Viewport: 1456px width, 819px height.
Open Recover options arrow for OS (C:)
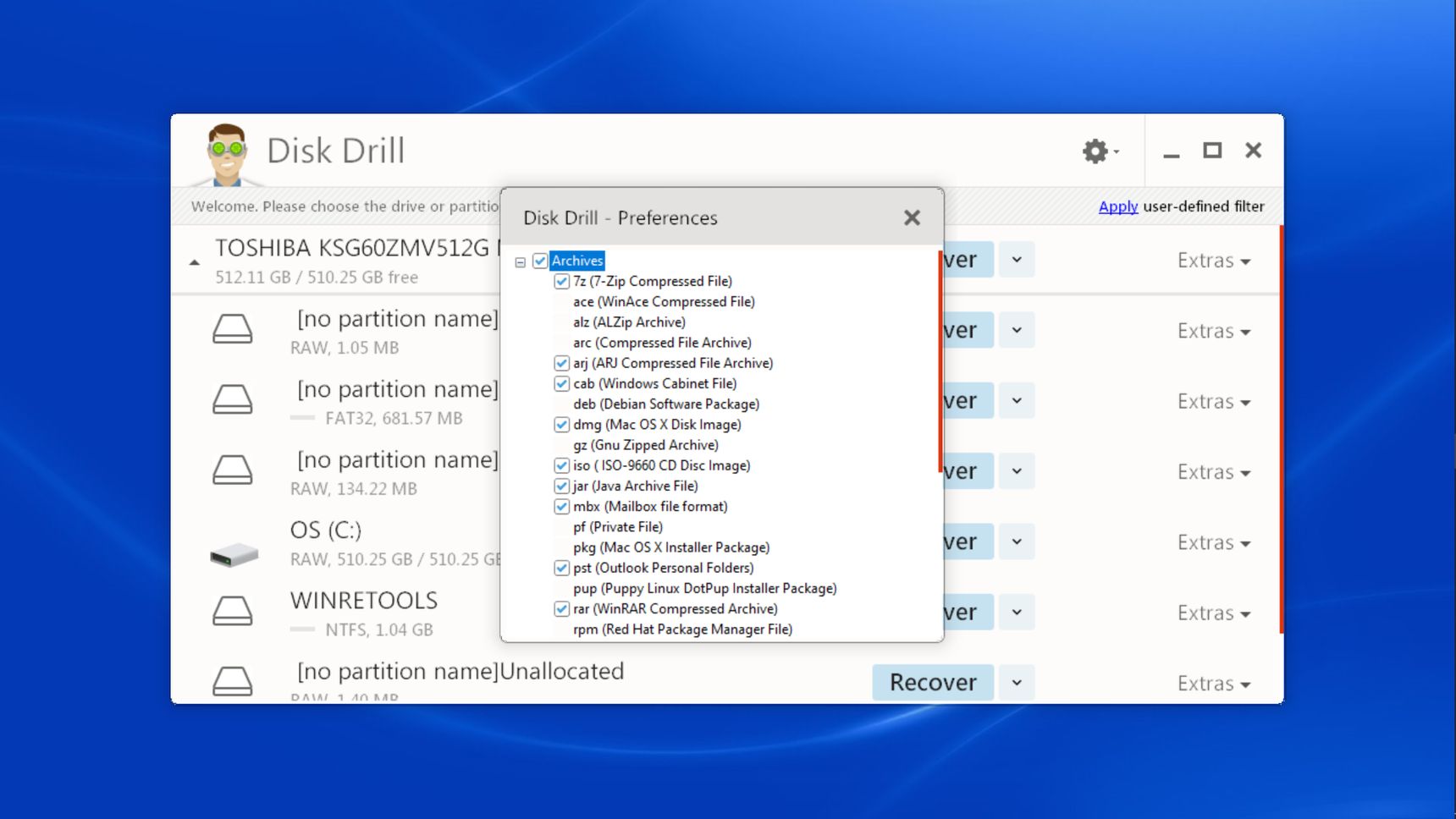coord(1017,541)
